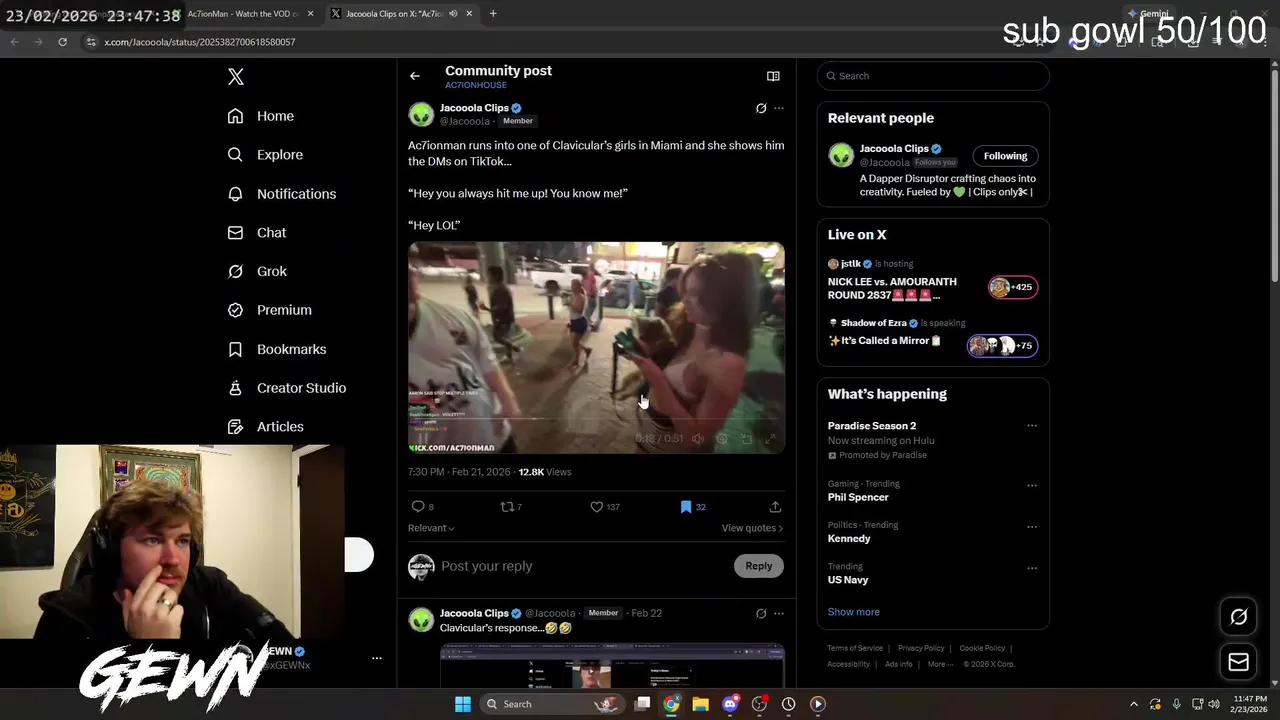The width and height of the screenshot is (1280, 720).
Task: Open File Explorer from the taskbar
Action: [x=701, y=704]
